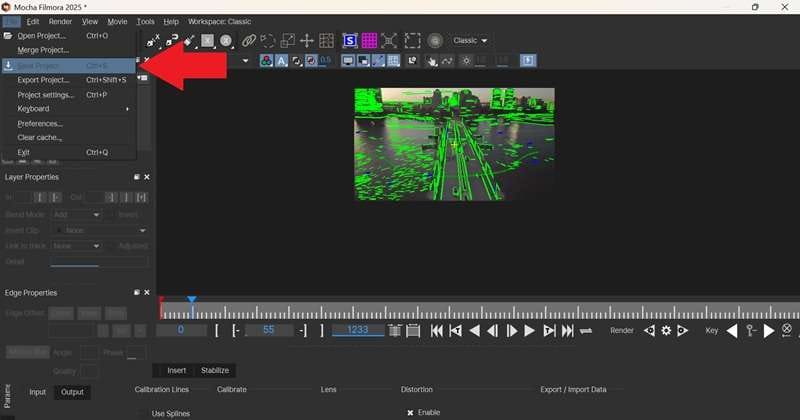Open the Link to track dropdown

click(77, 245)
